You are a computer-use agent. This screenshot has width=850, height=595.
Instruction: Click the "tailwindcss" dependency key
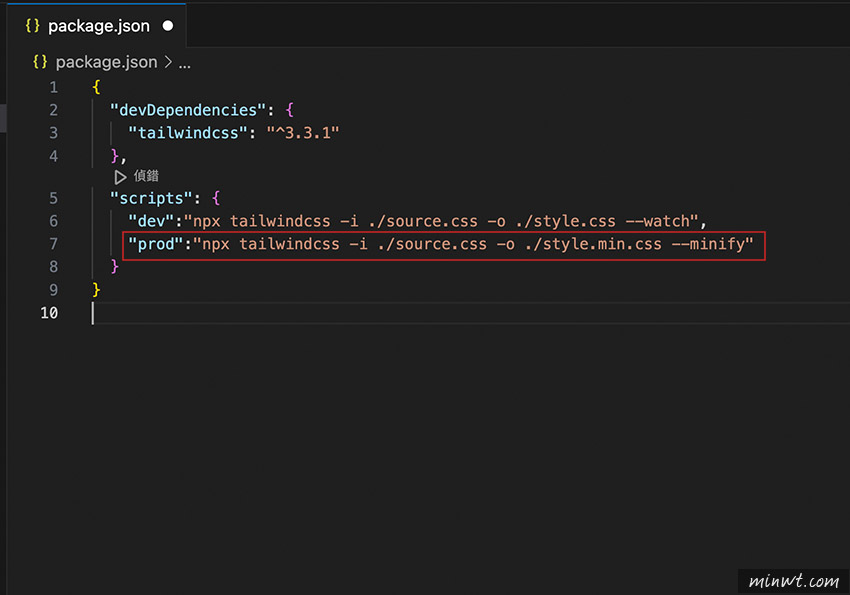(x=188, y=133)
